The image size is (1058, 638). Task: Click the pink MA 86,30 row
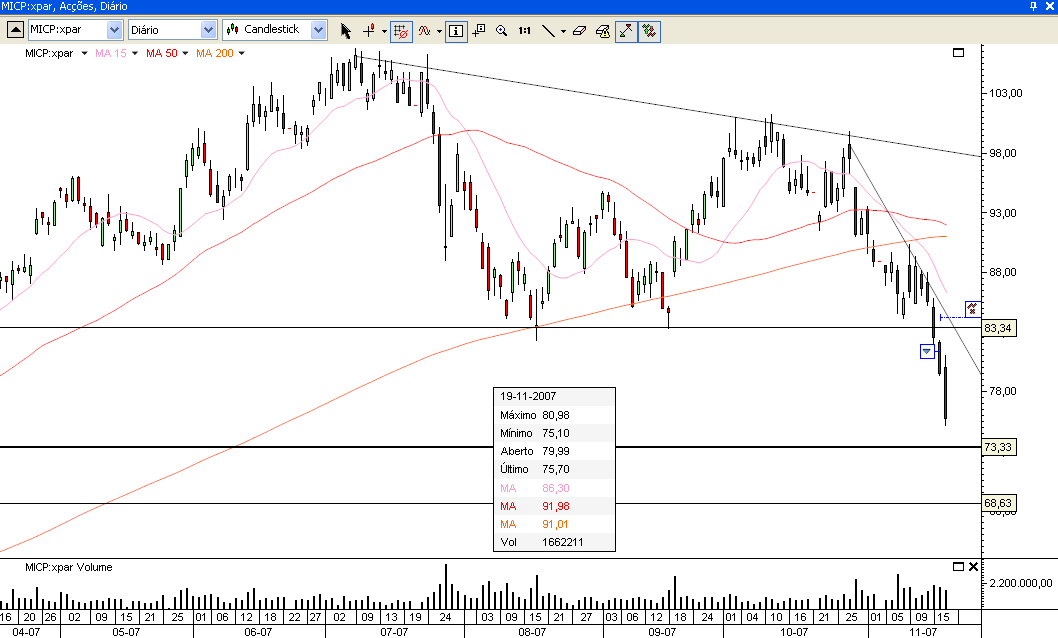pyautogui.click(x=555, y=488)
